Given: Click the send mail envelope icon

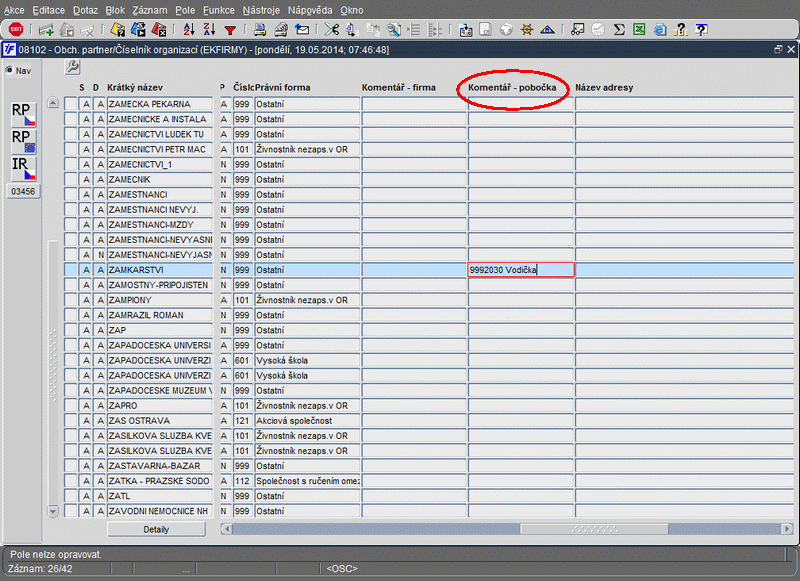Looking at the screenshot, I should [302, 30].
